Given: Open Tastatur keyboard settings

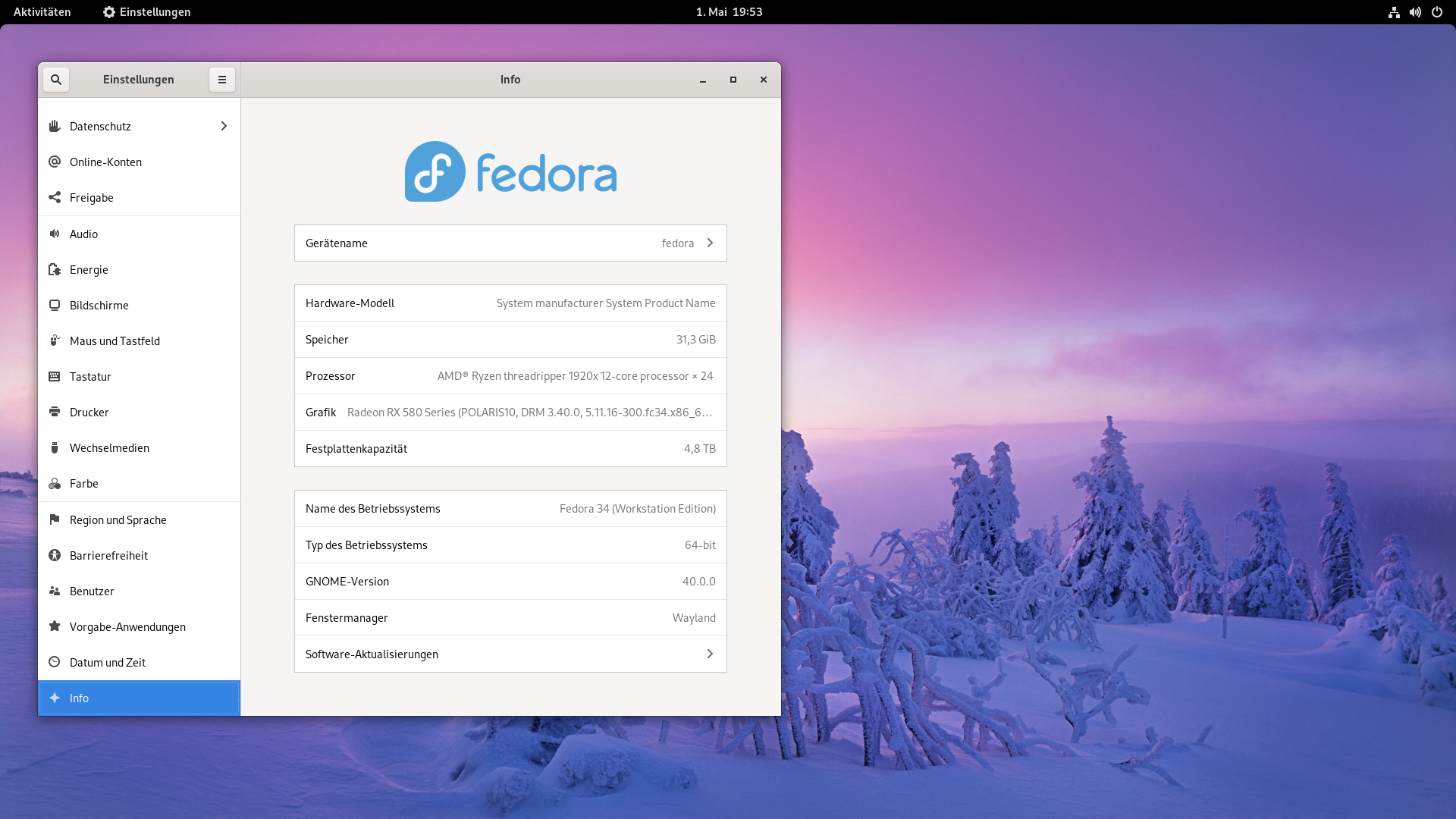Looking at the screenshot, I should (x=90, y=377).
